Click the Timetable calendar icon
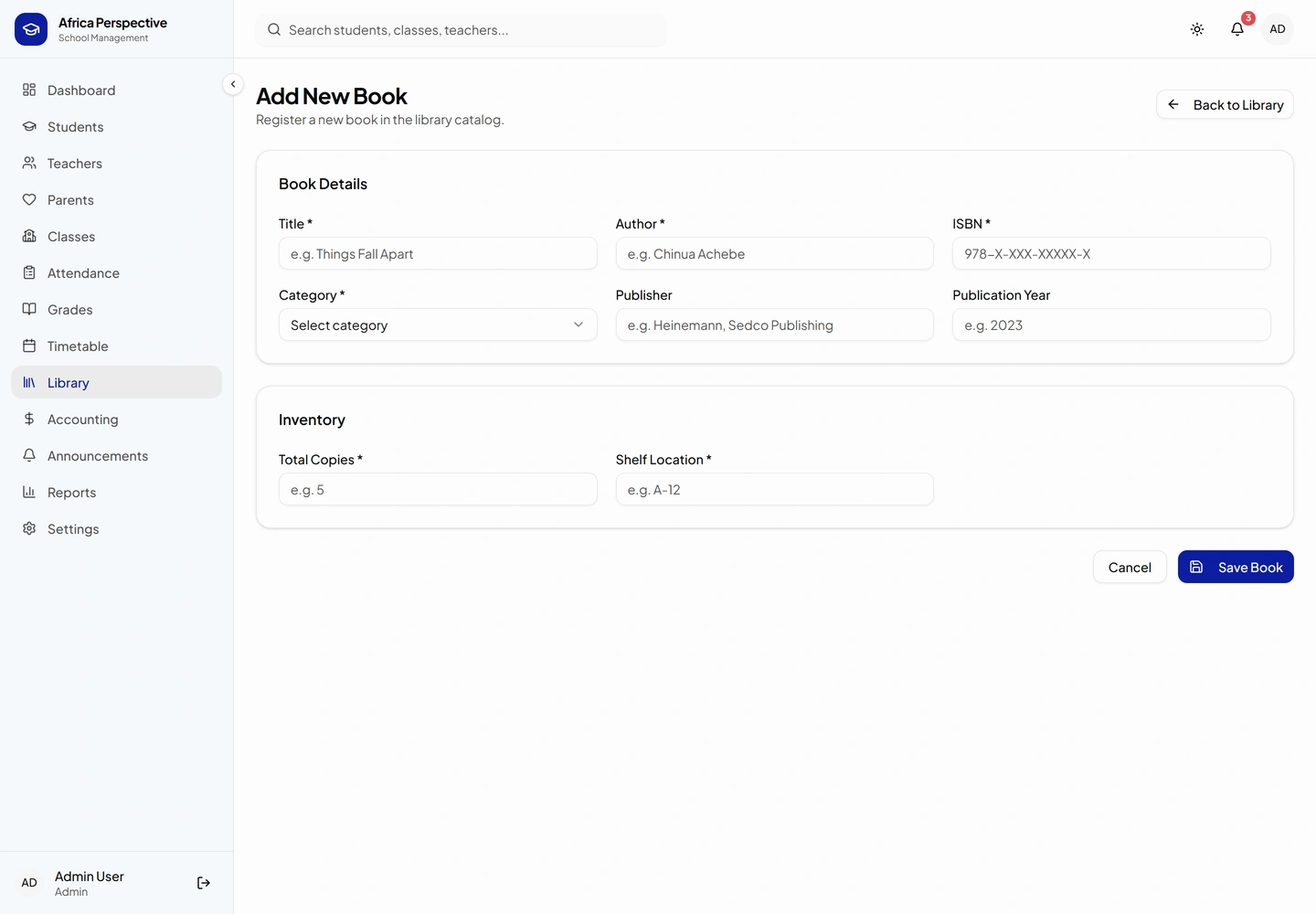 [29, 345]
